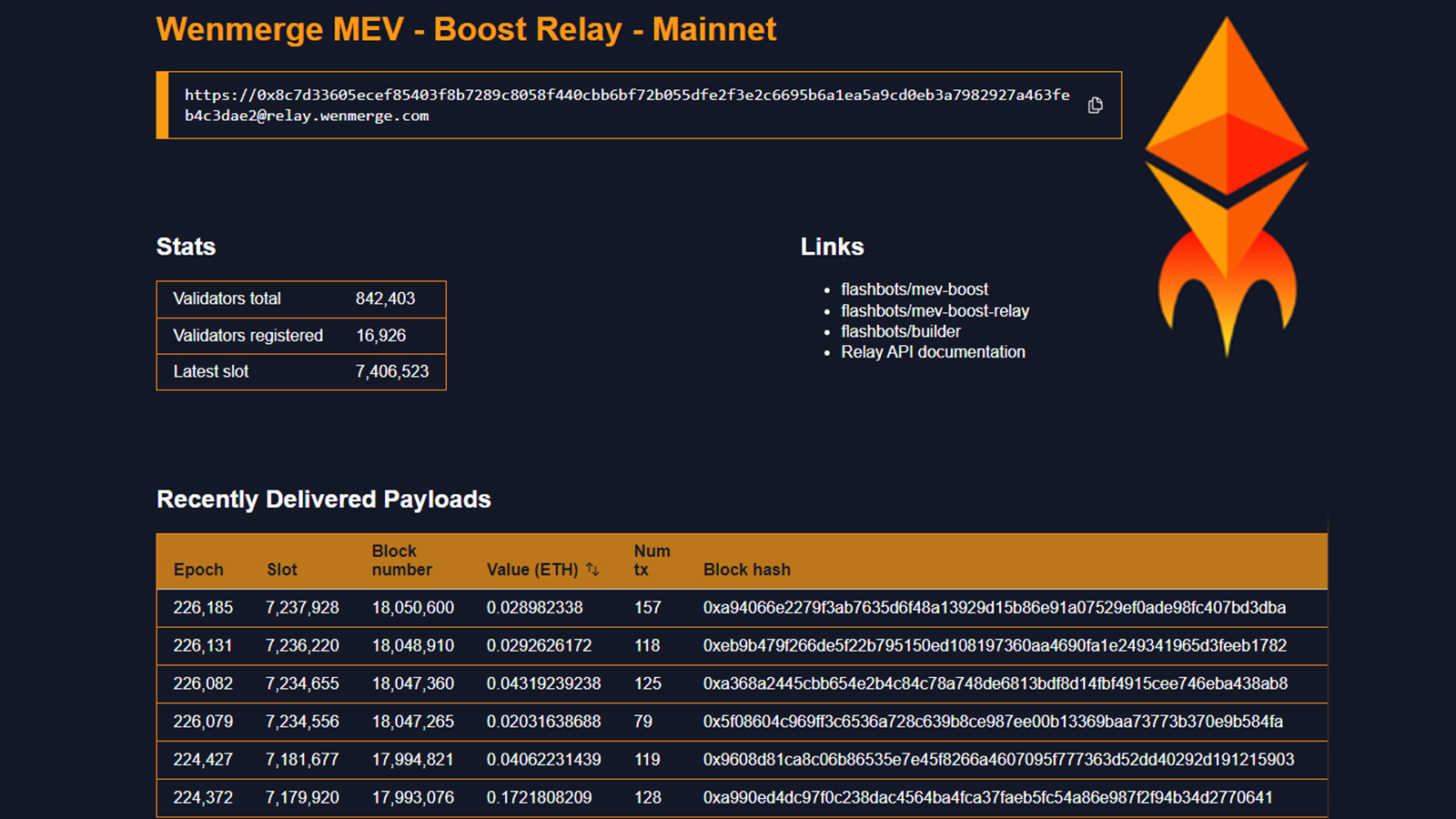Viewport: 1456px width, 819px height.
Task: Click slot 7,181,677 in the payloads table
Action: pyautogui.click(x=302, y=760)
